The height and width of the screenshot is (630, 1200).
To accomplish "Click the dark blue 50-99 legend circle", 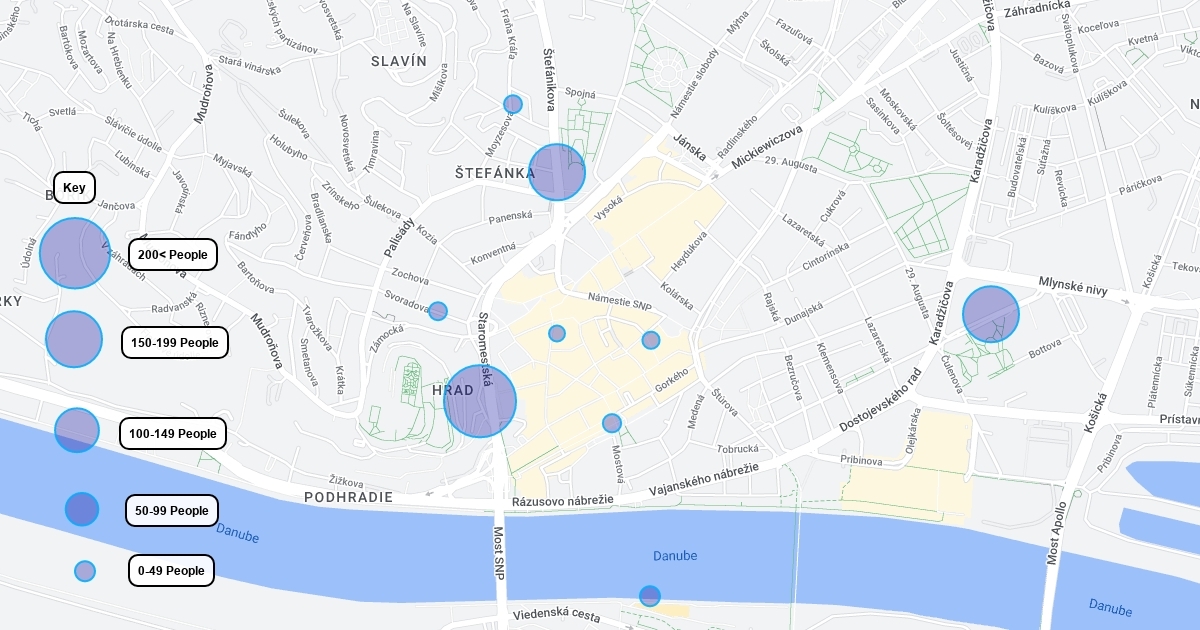I will click(82, 509).
